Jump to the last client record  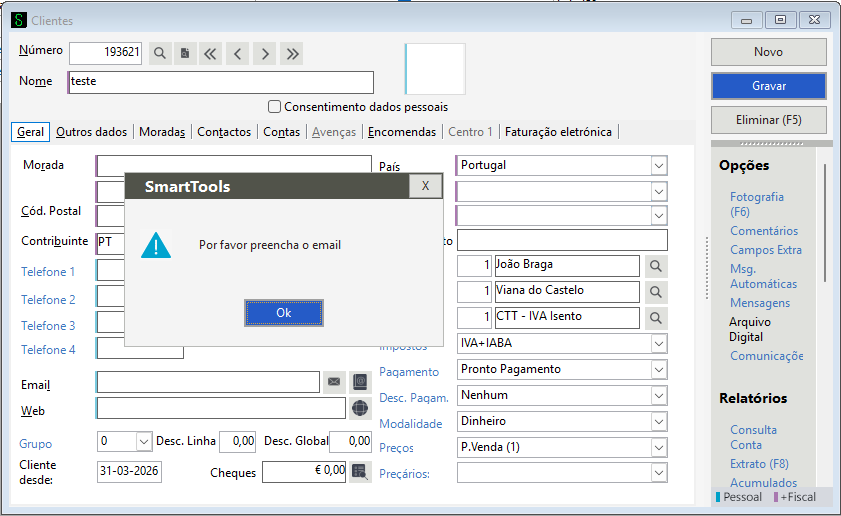[x=291, y=54]
